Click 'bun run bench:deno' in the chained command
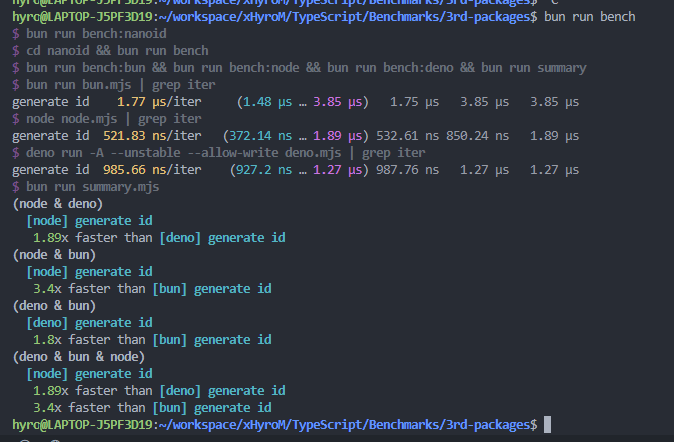This screenshot has width=674, height=442. (390, 68)
